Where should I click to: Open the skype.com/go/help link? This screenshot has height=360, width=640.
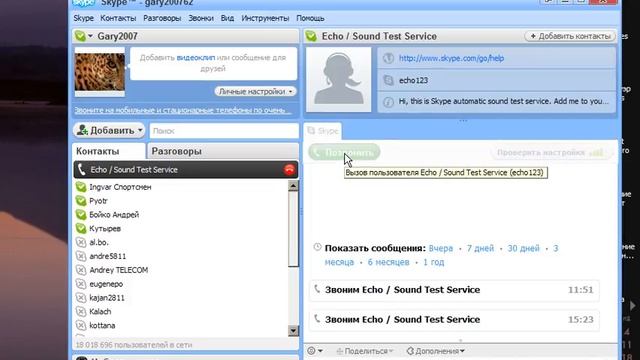pyautogui.click(x=451, y=58)
